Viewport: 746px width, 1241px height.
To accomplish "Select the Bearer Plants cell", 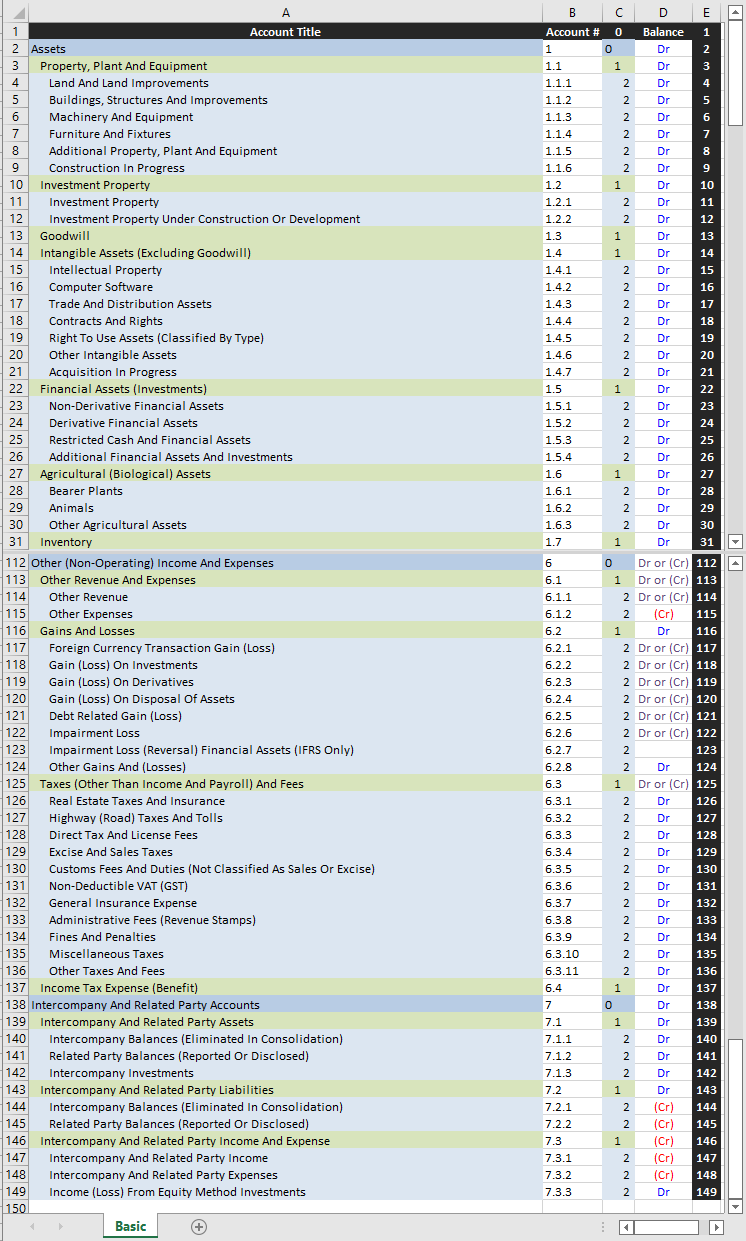I will [x=286, y=491].
